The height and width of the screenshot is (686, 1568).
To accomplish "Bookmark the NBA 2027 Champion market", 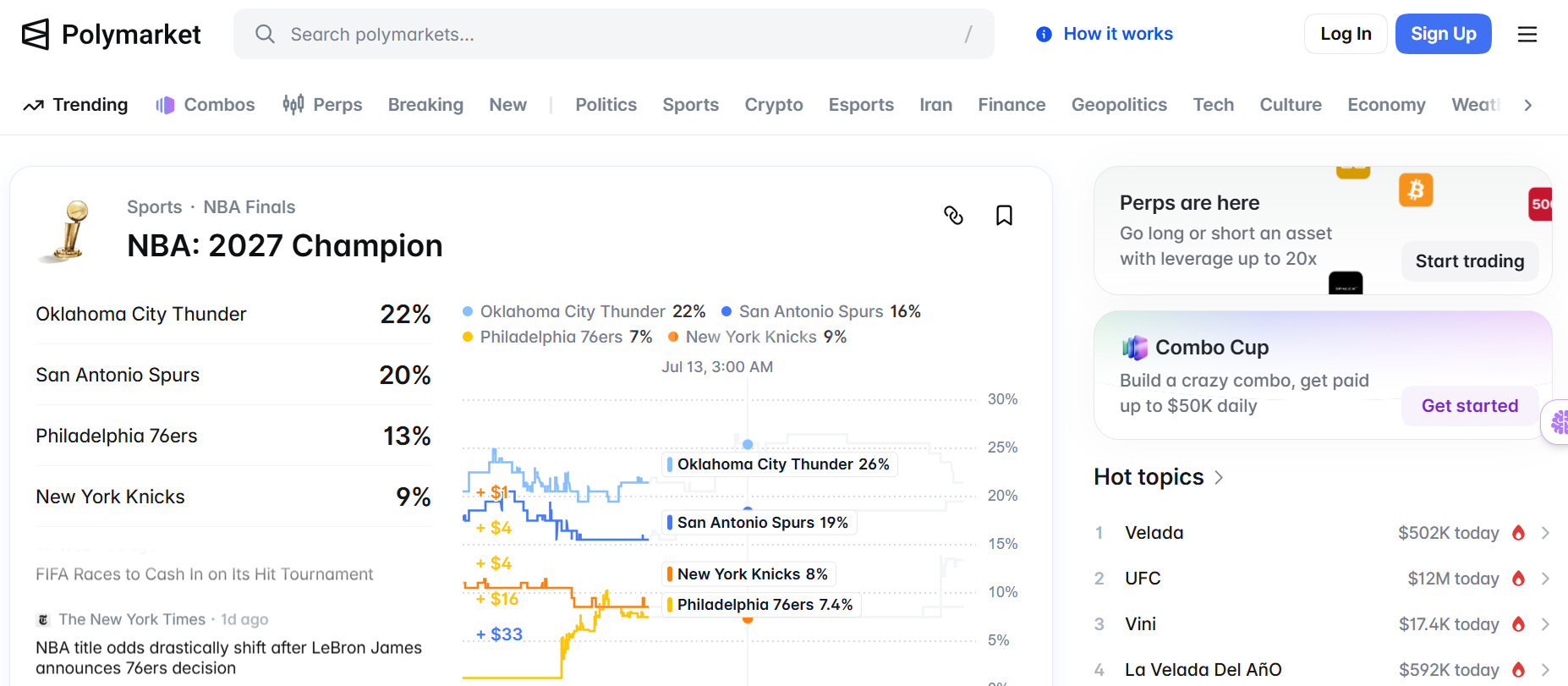I will pyautogui.click(x=1004, y=216).
